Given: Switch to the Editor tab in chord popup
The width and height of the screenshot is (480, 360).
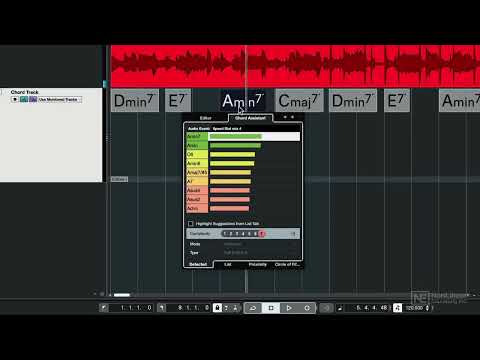Looking at the screenshot, I should coord(205,118).
